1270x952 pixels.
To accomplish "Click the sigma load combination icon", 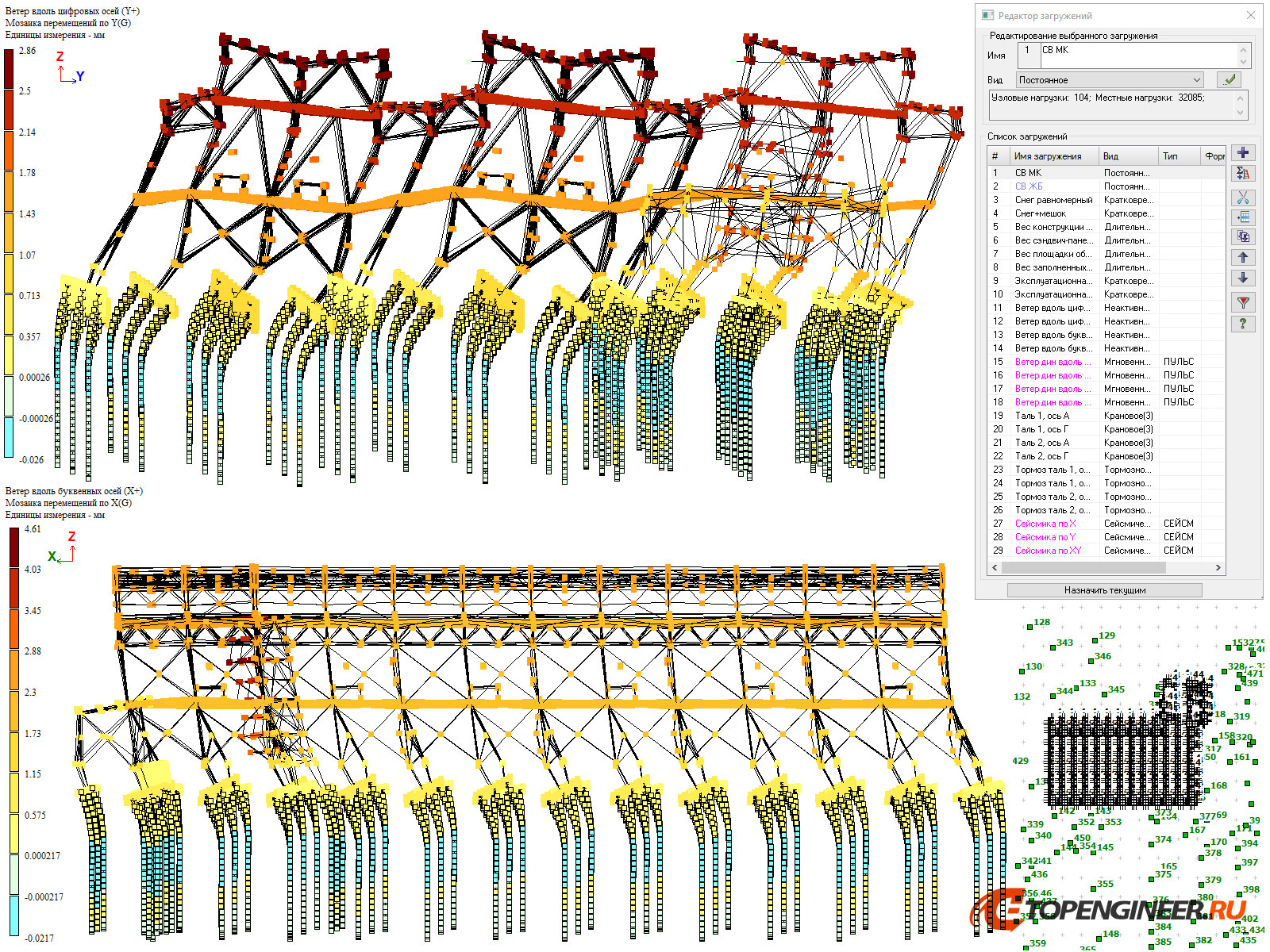I will [x=1243, y=173].
